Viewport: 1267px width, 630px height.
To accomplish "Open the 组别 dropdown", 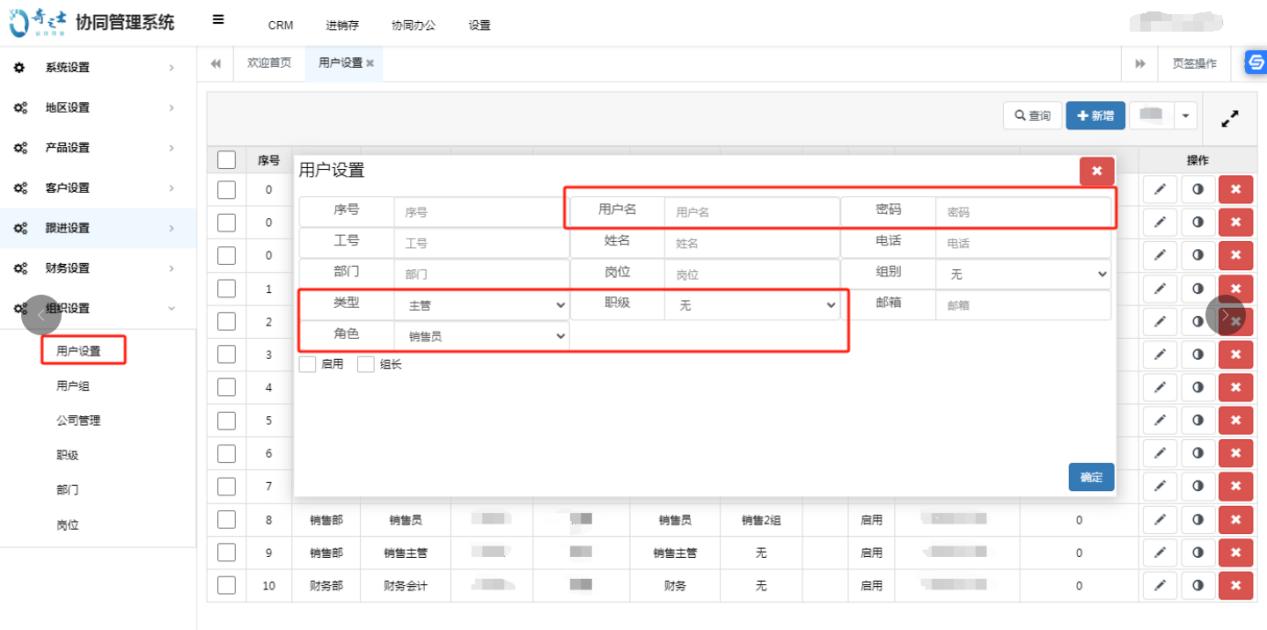I will click(x=1024, y=274).
